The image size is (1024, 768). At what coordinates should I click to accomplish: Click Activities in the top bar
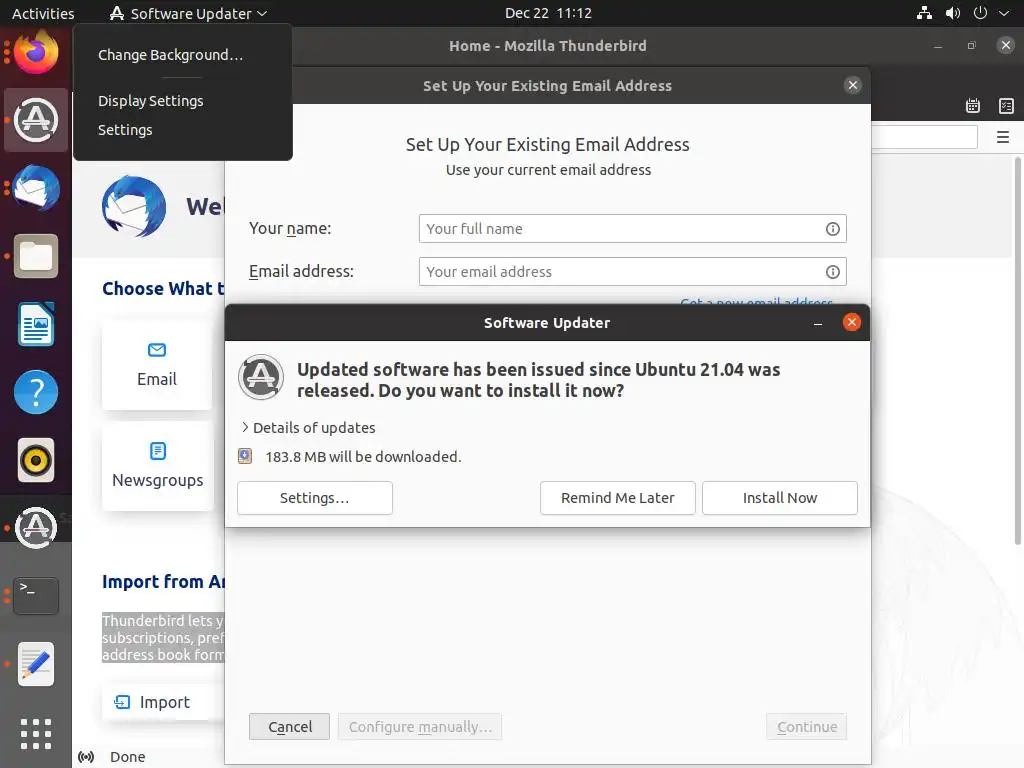point(43,13)
